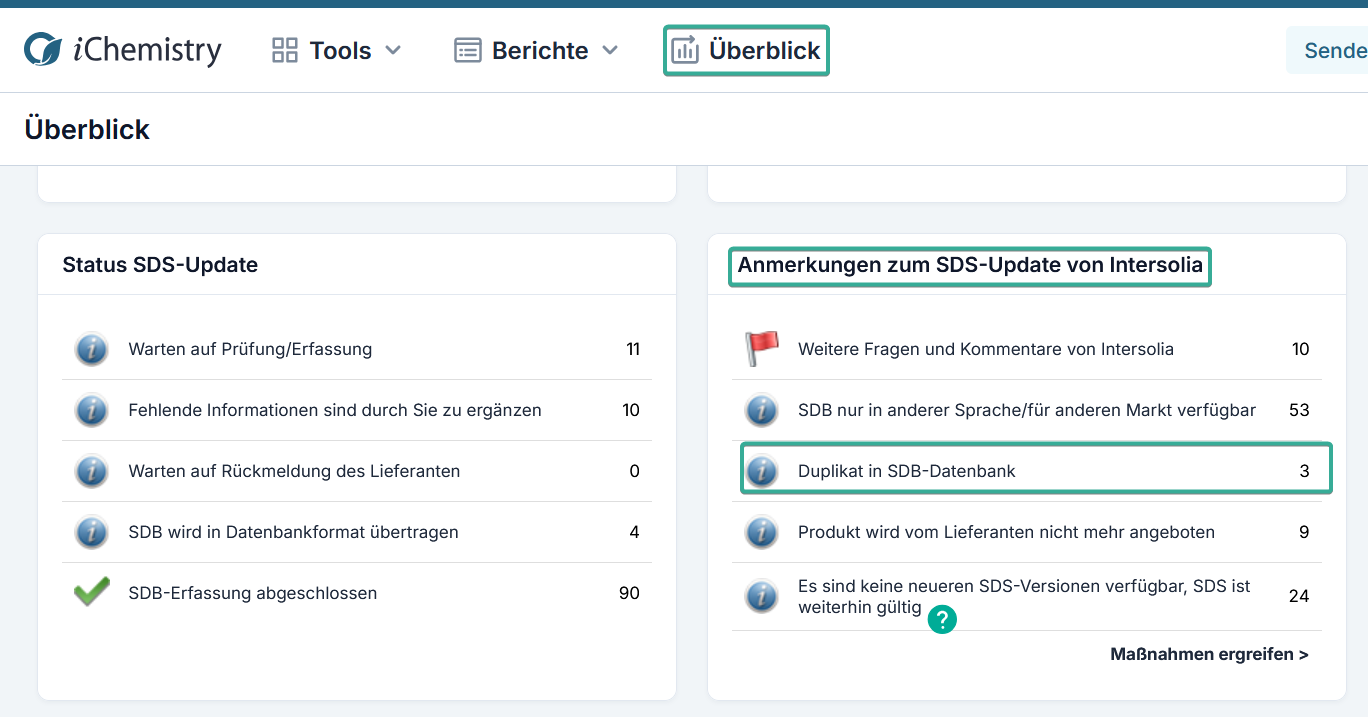This screenshot has height=717, width=1368.
Task: Click info icon for SDB wird in Datenbankformat
Action: click(x=92, y=532)
